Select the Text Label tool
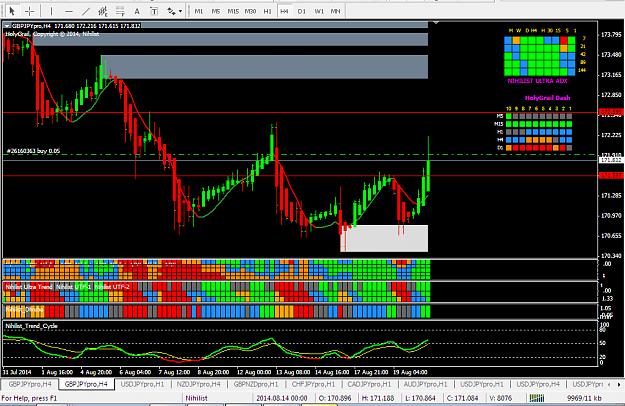625x406 pixels. pyautogui.click(x=154, y=11)
